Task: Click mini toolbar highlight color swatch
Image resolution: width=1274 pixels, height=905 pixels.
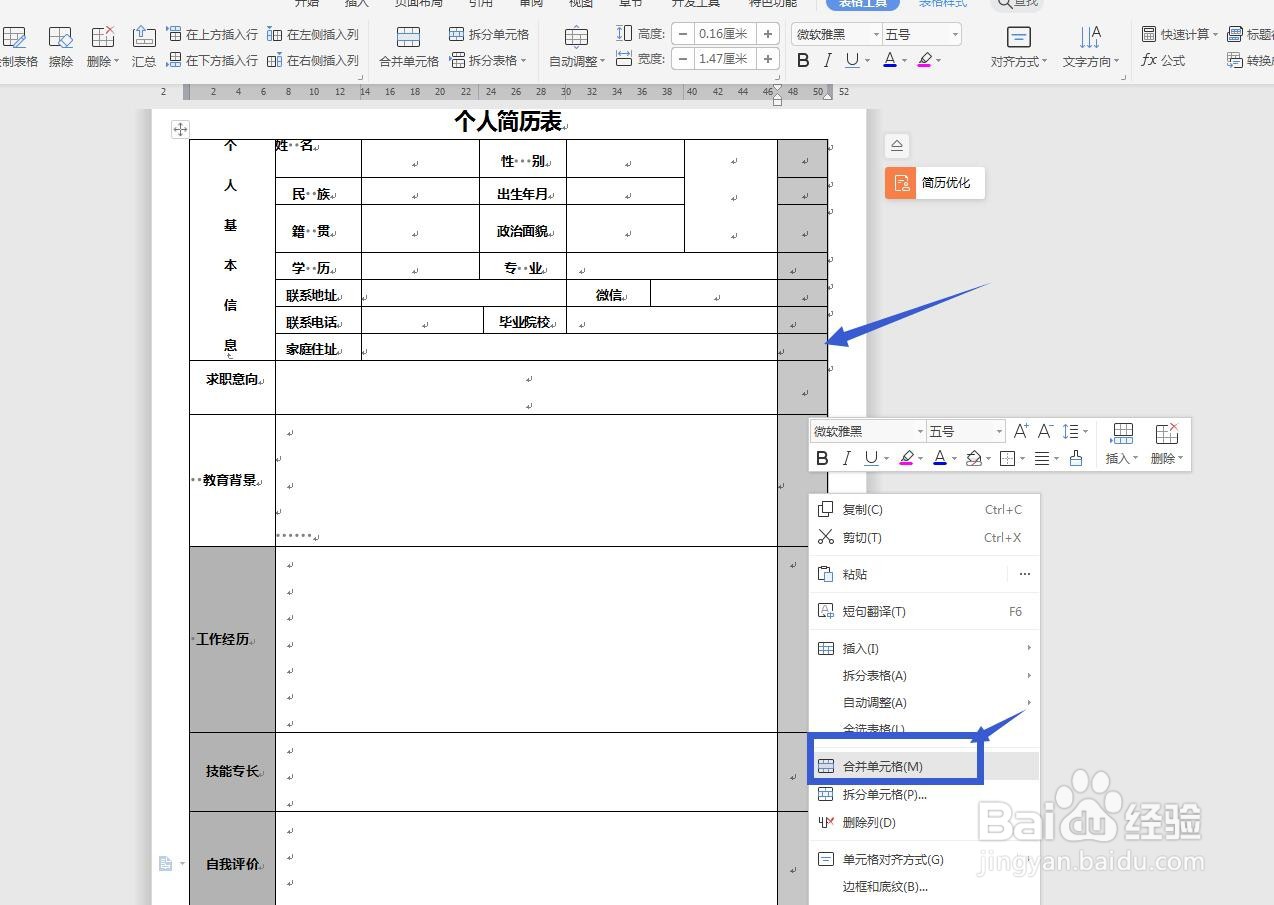Action: click(x=906, y=458)
